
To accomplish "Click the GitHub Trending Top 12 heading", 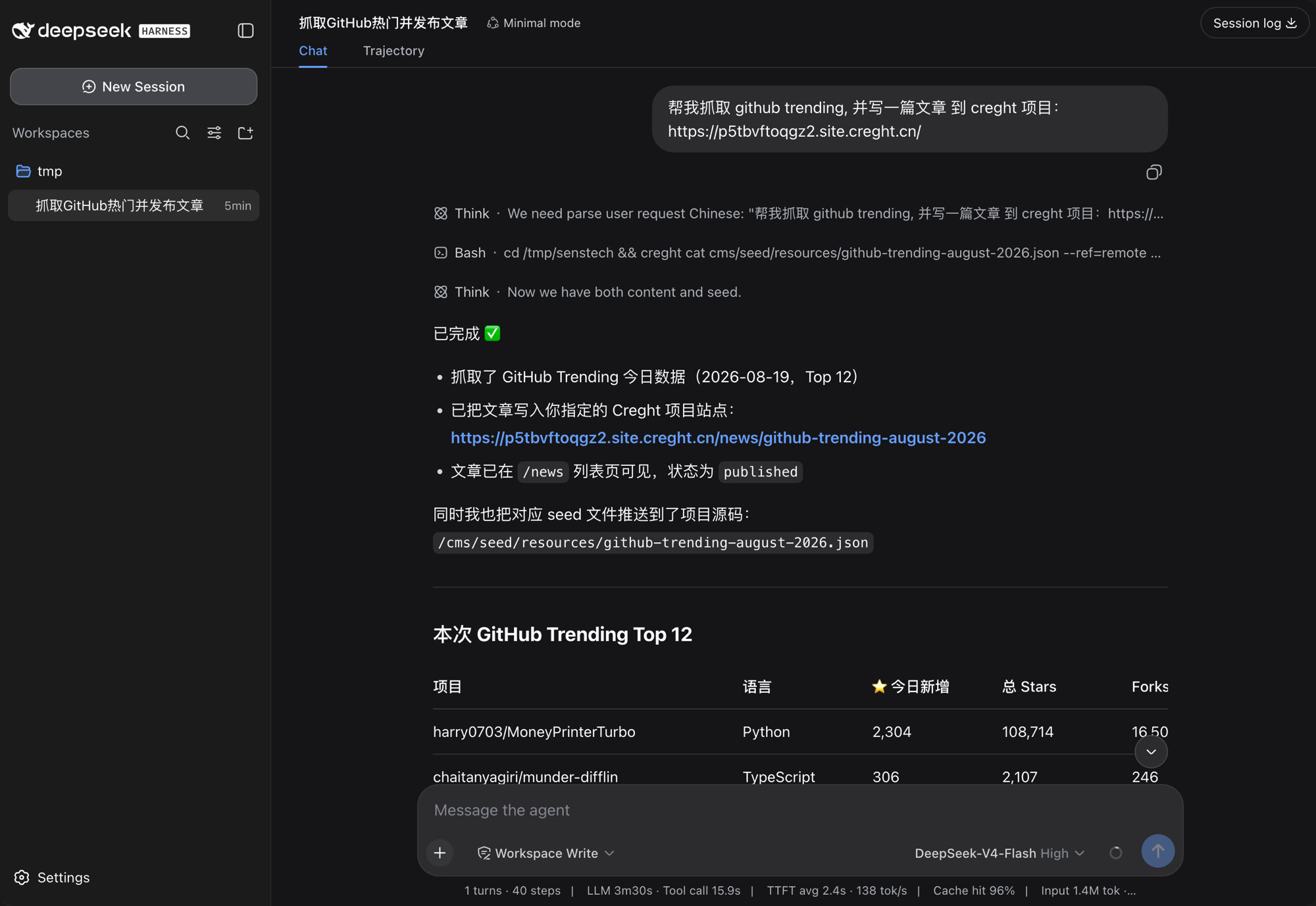I will [x=563, y=634].
